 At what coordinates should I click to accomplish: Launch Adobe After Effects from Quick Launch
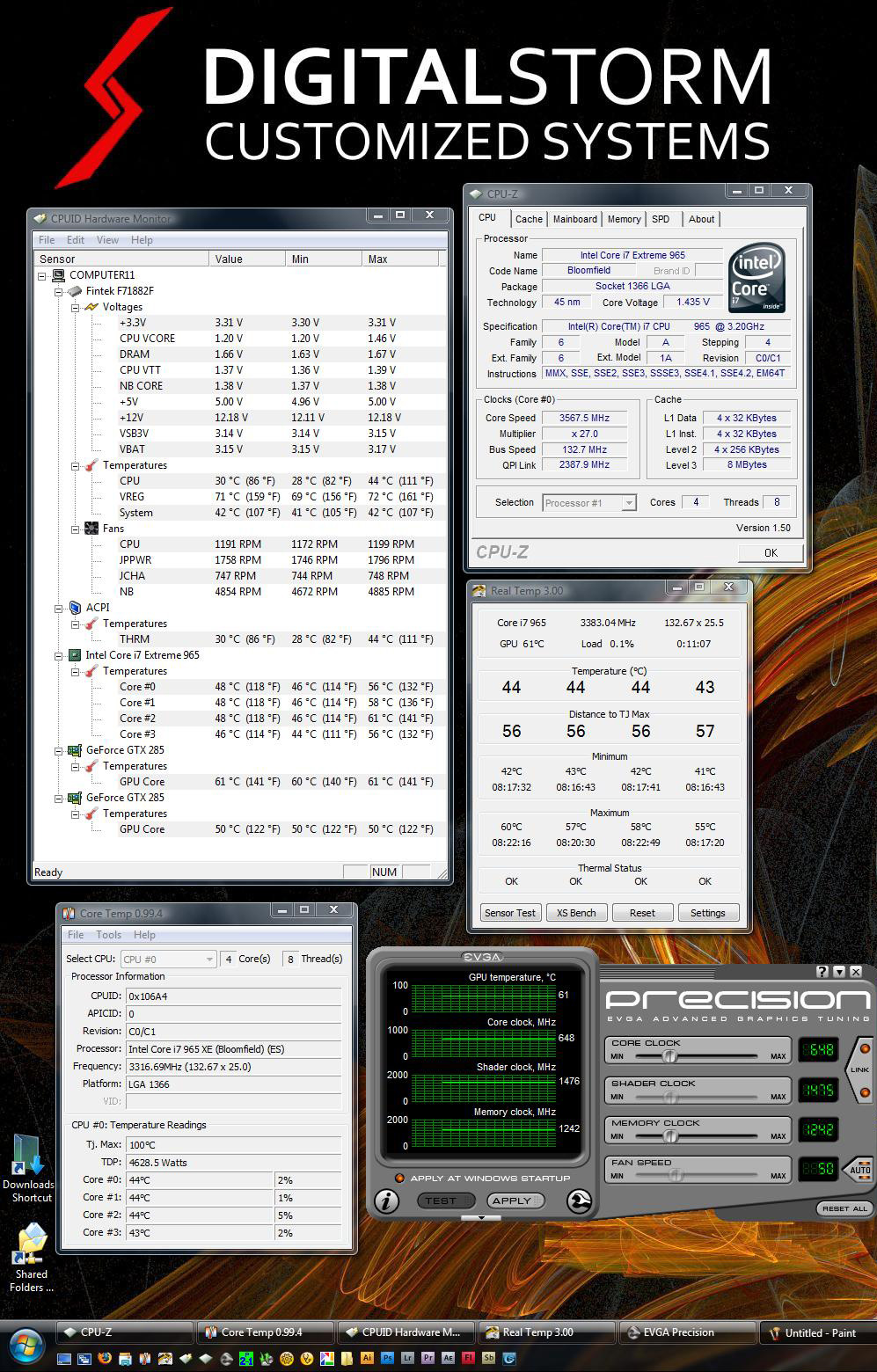(x=448, y=1358)
